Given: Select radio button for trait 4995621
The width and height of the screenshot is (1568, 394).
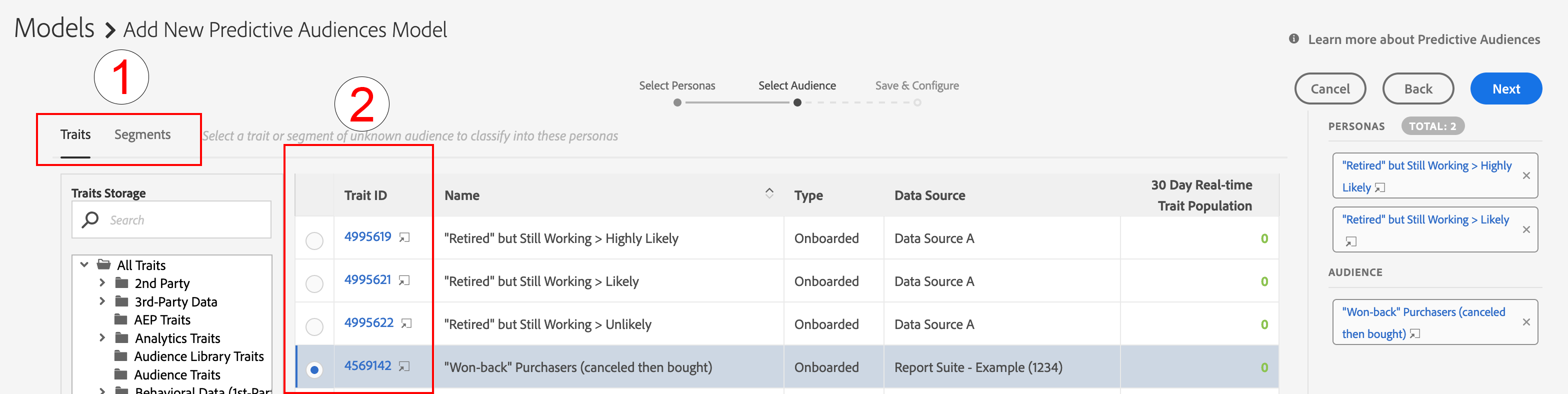Looking at the screenshot, I should tap(314, 284).
